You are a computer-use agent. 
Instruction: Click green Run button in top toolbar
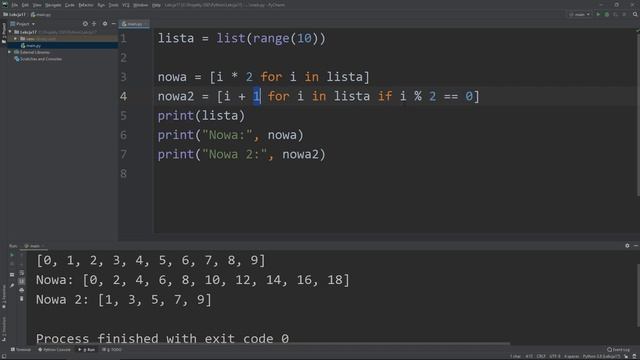598,15
